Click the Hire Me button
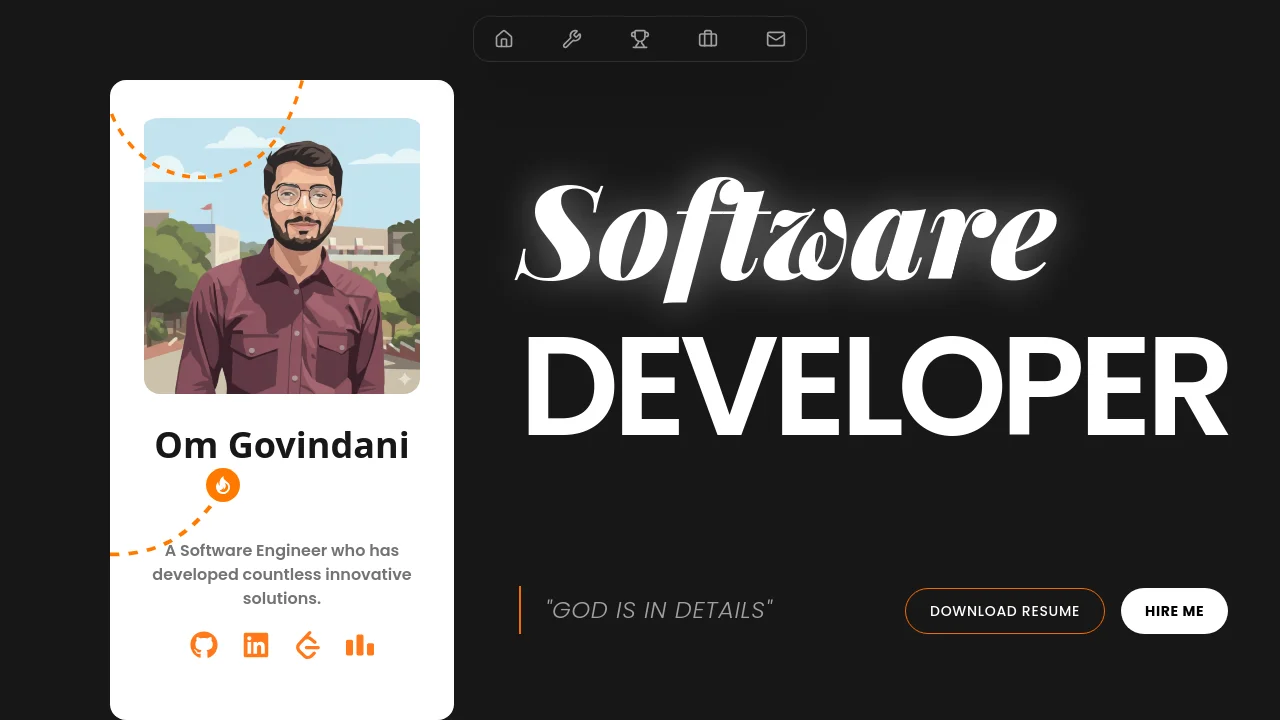 coord(1174,611)
